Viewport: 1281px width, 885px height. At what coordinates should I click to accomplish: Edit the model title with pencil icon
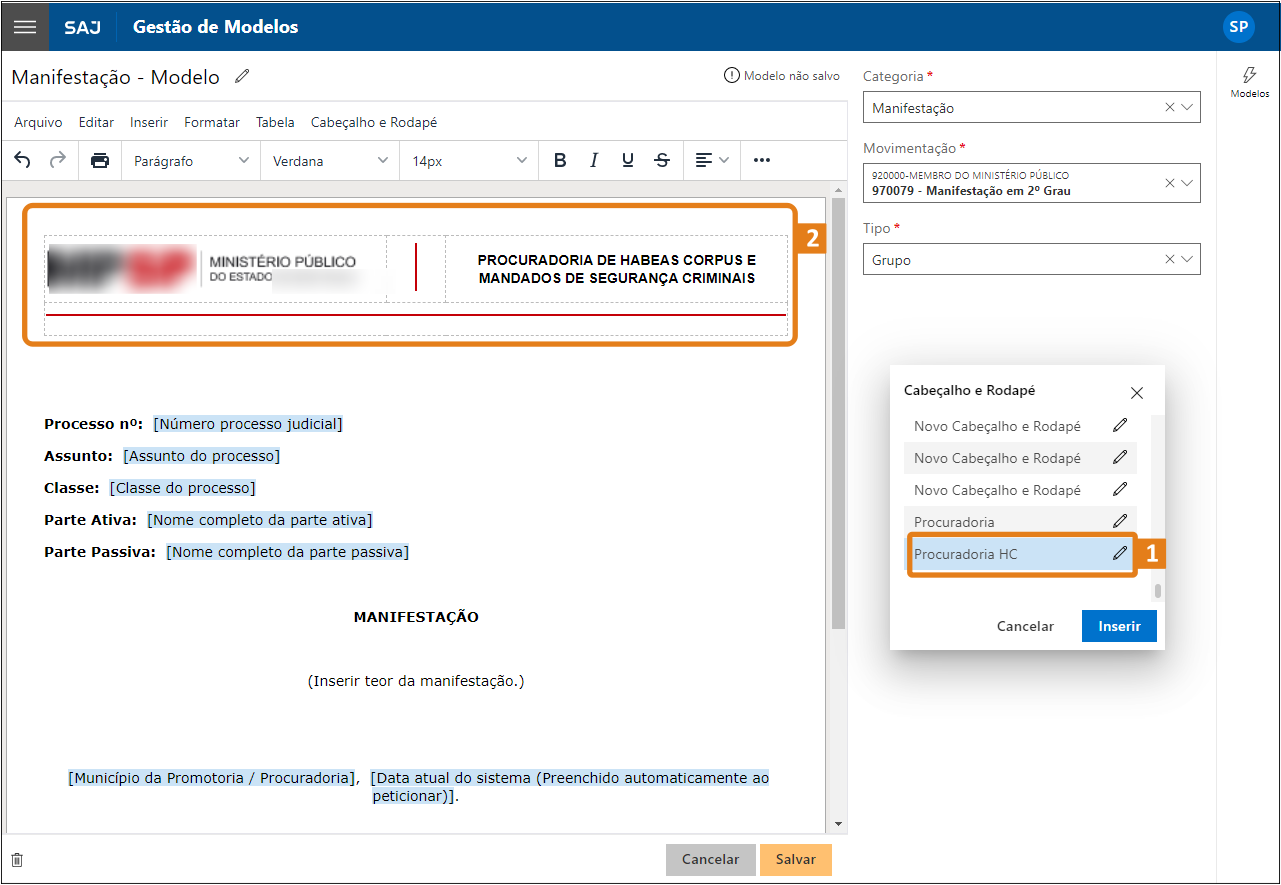click(242, 77)
